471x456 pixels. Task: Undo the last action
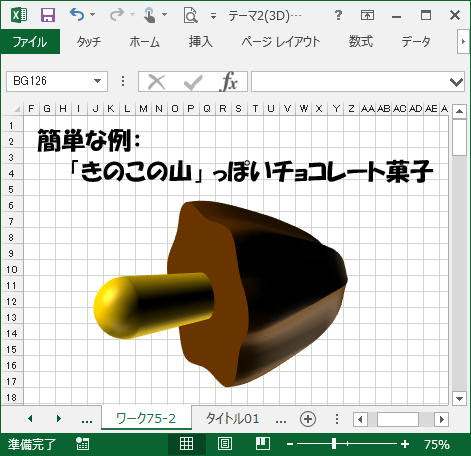pyautogui.click(x=77, y=15)
